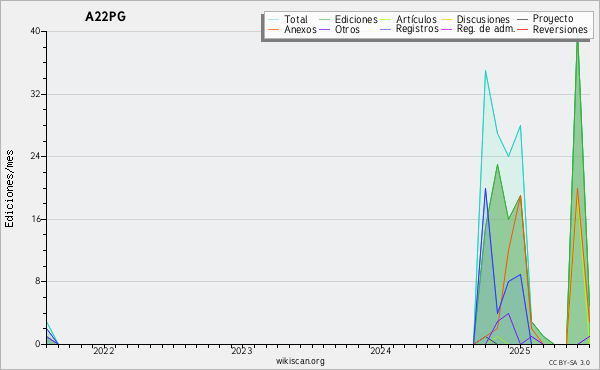This screenshot has height=370, width=600.
Task: Click the Reg. de adm. legend label
Action: coord(486,29)
